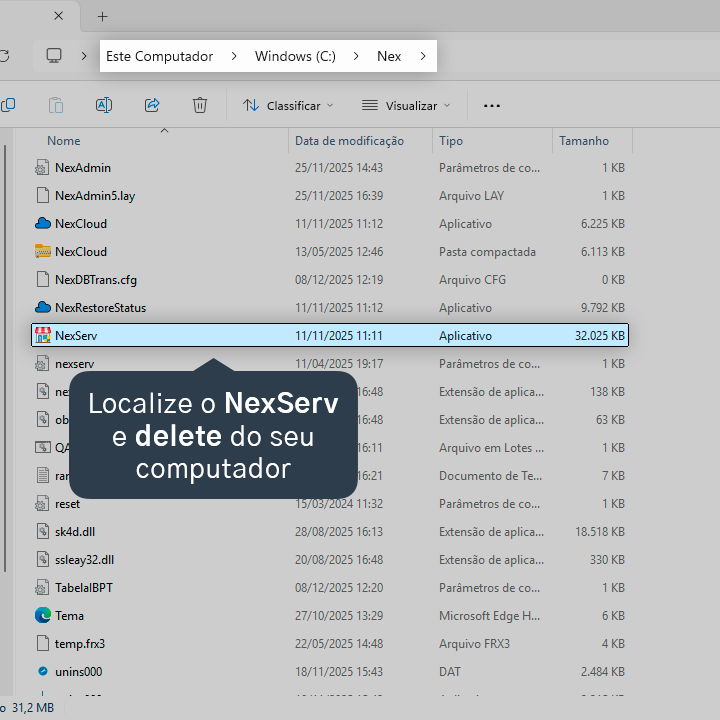Click Tema file name

coord(69,616)
